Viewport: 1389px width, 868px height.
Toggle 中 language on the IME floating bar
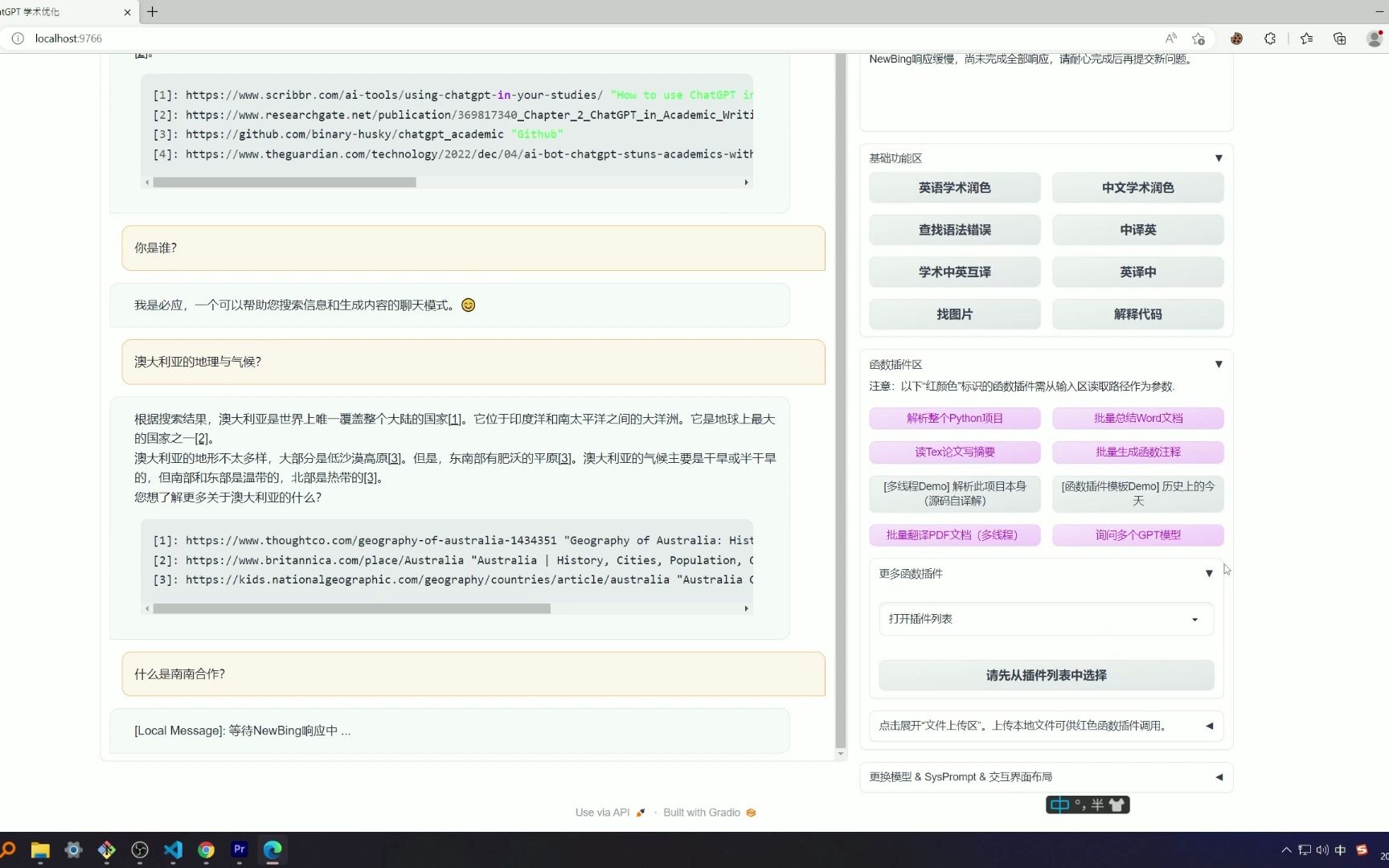1059,805
